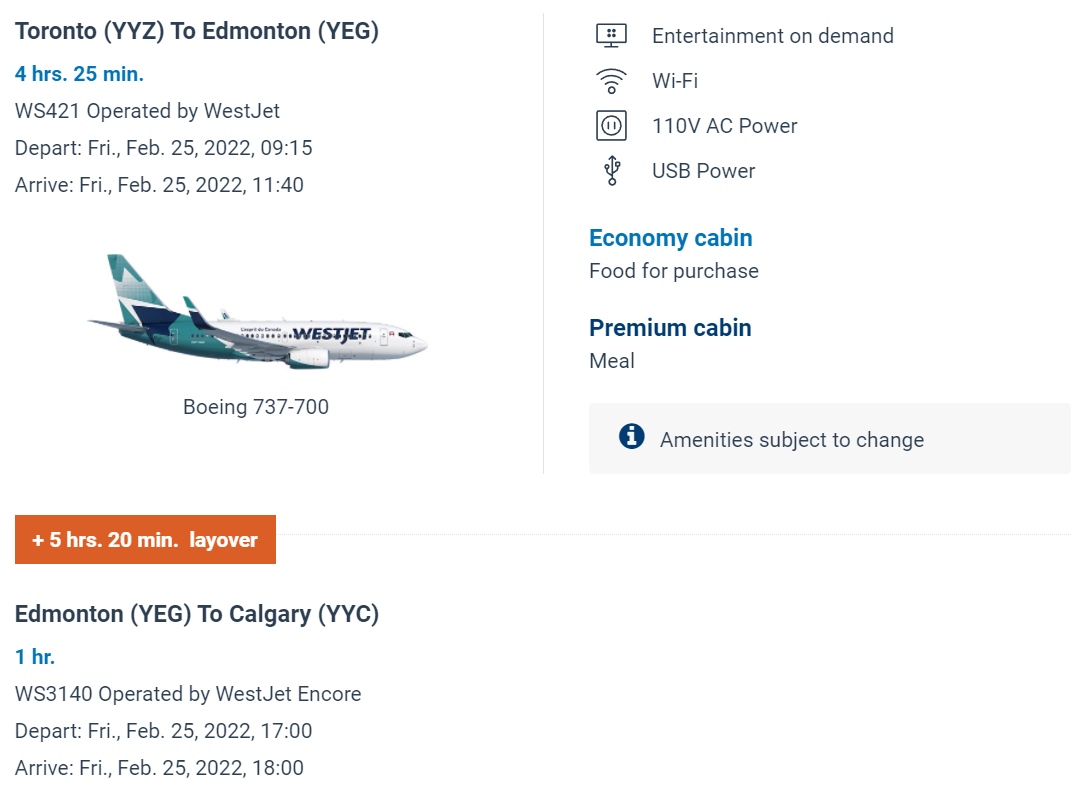Image resolution: width=1081 pixels, height=805 pixels.
Task: Click the USB Power icon
Action: point(611,171)
